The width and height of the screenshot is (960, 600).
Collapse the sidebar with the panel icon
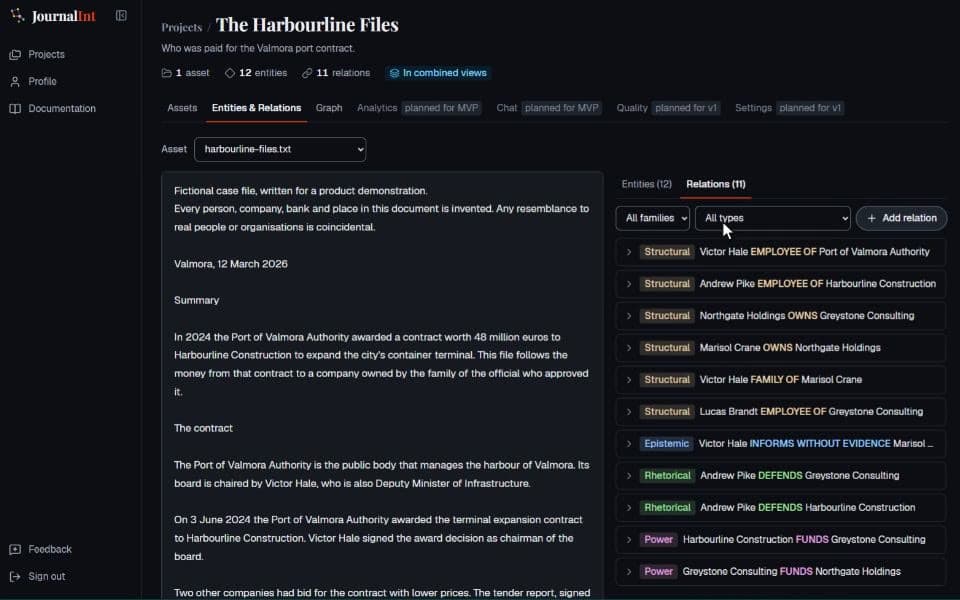point(121,16)
